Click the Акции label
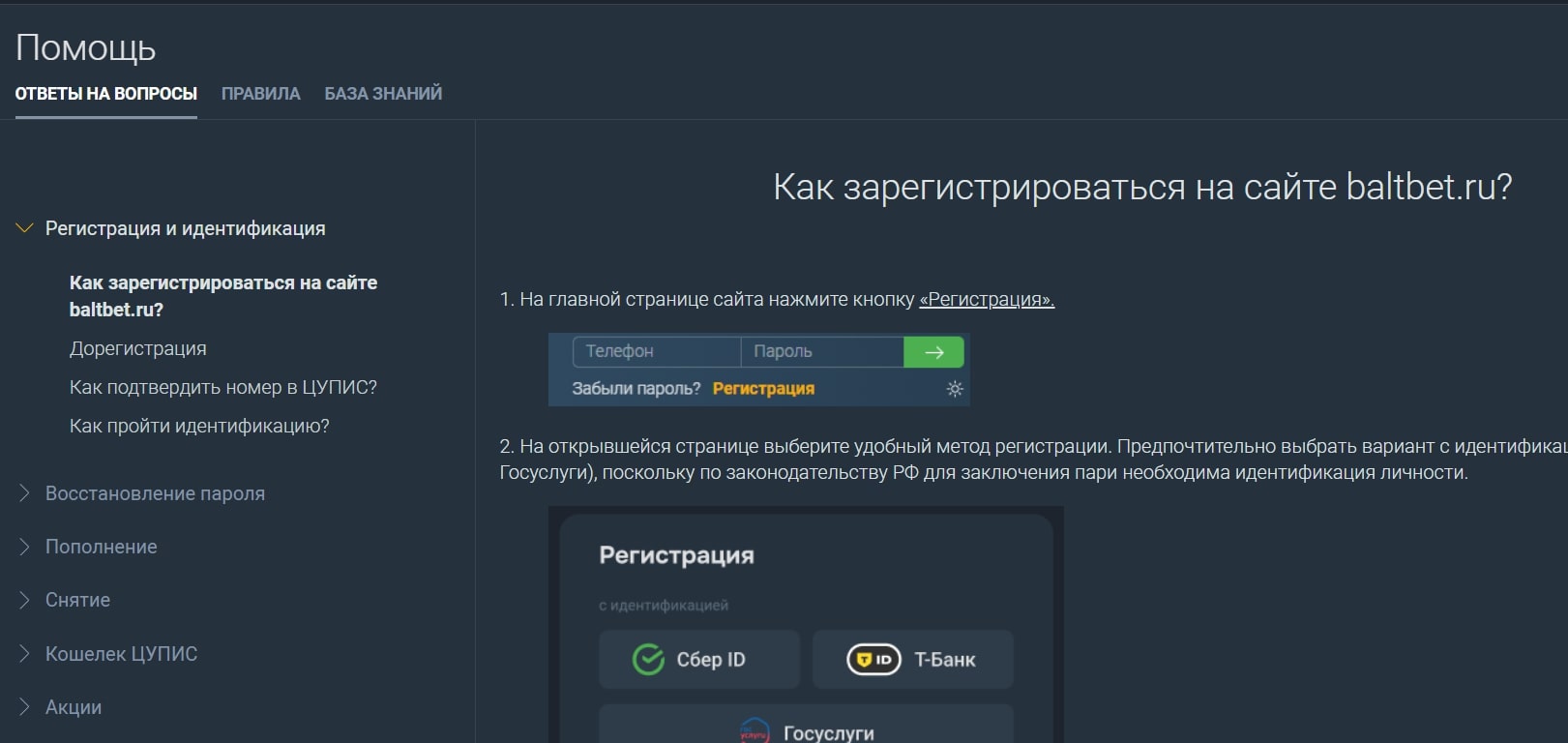 [74, 707]
